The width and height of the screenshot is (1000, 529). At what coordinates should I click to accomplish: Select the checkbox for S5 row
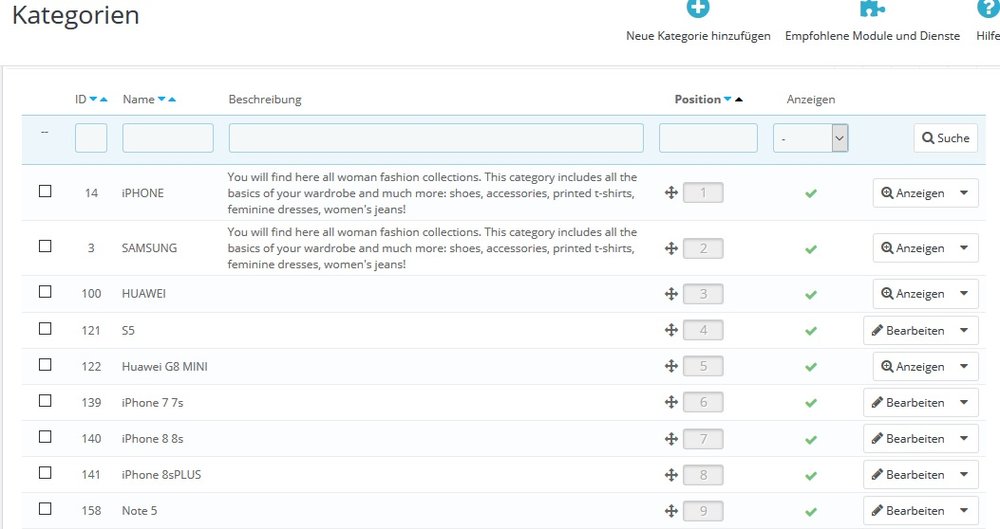45,328
